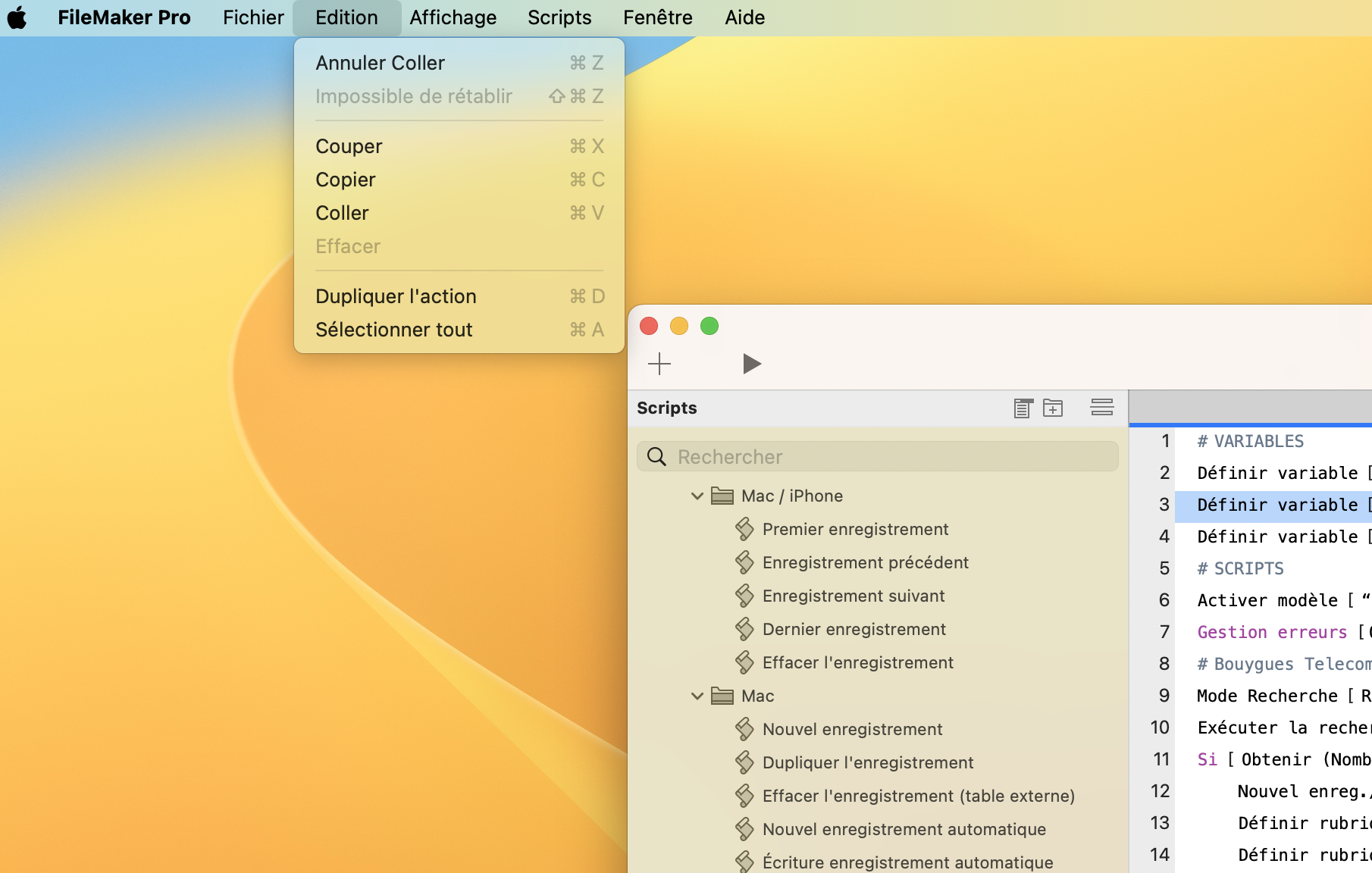The width and height of the screenshot is (1372, 873).
Task: Choose Annuler Coller from Edition menu
Action: tap(459, 63)
